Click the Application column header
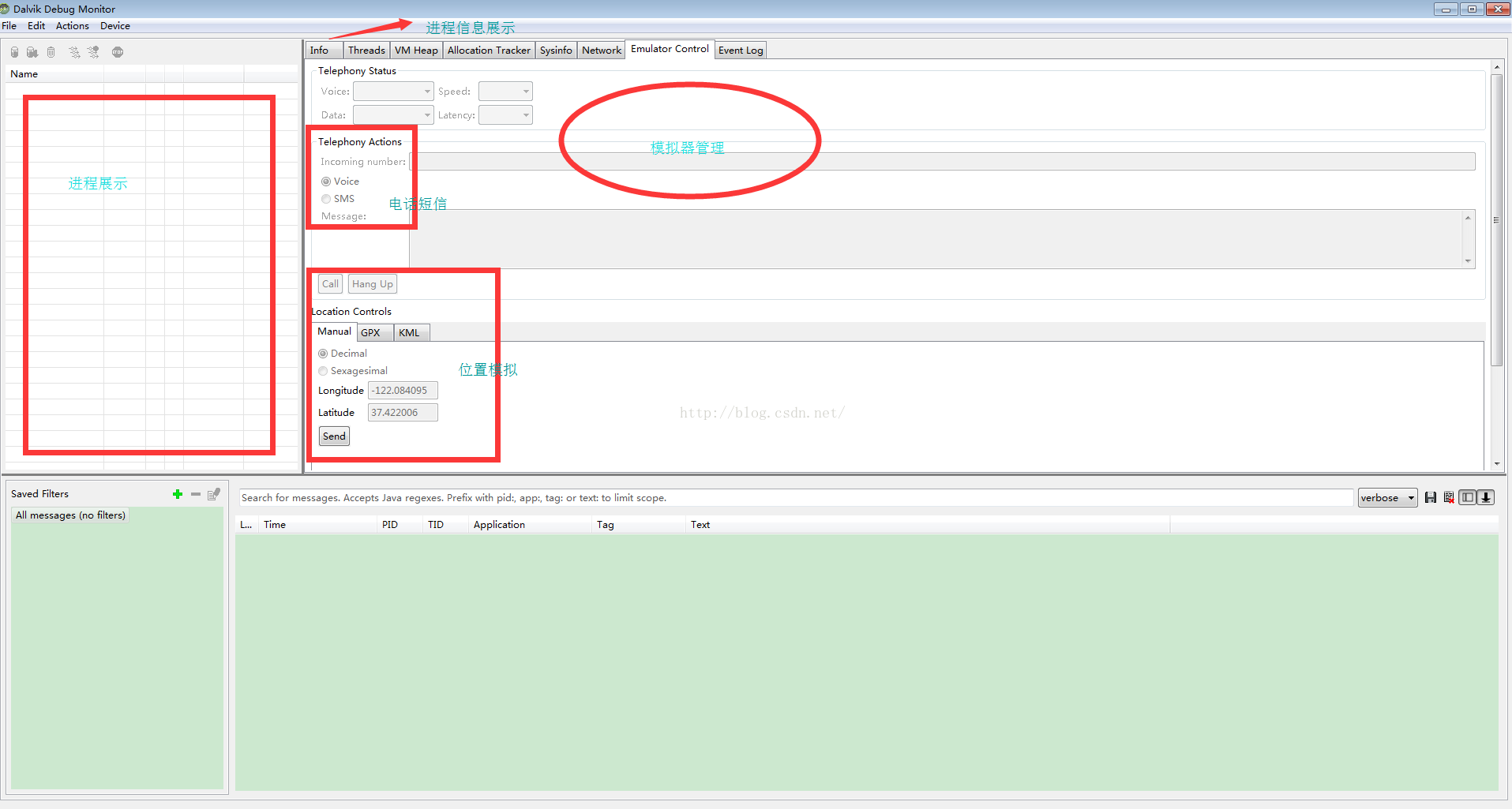1512x809 pixels. click(531, 525)
